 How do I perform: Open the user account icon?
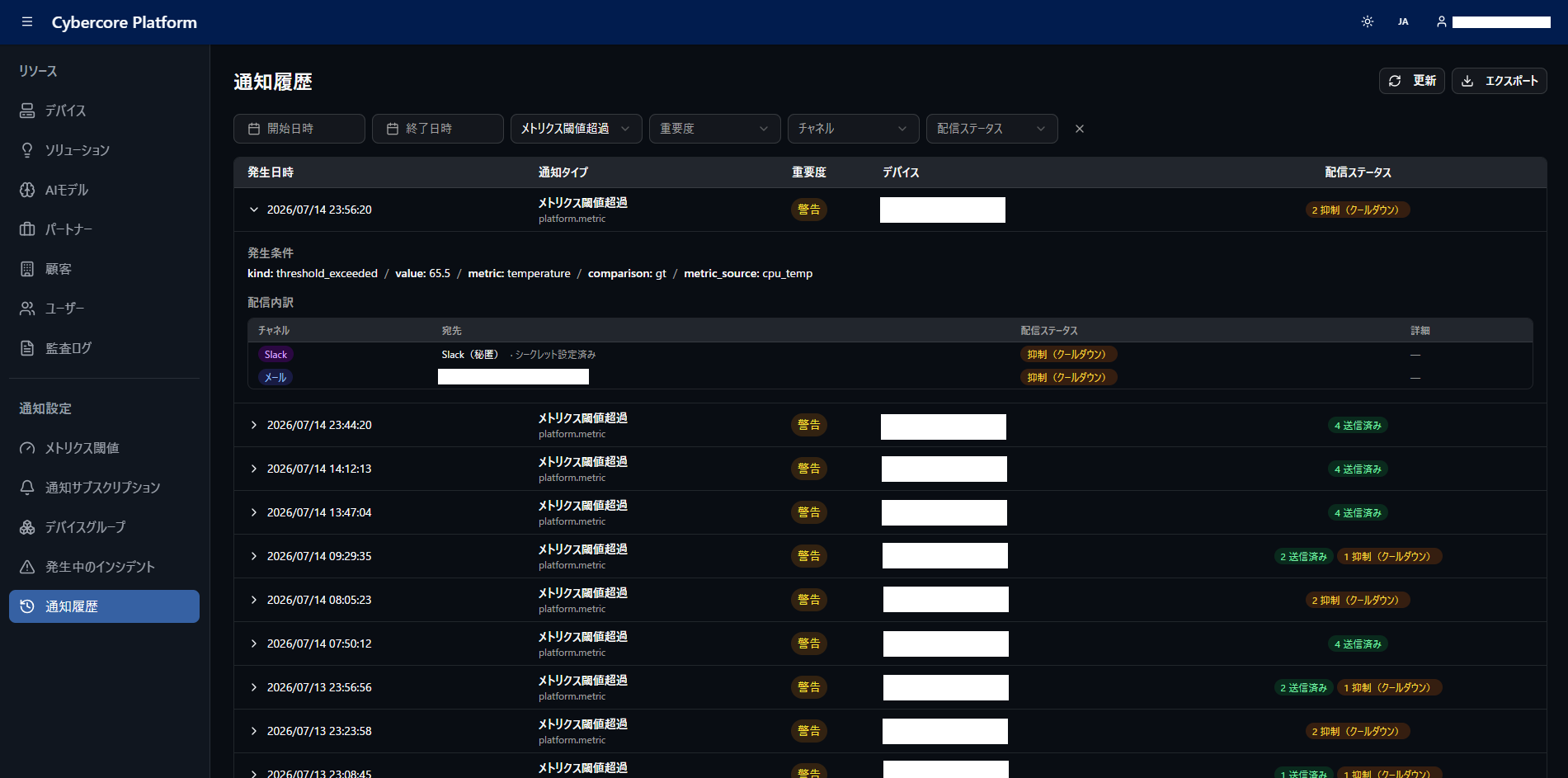[1441, 22]
